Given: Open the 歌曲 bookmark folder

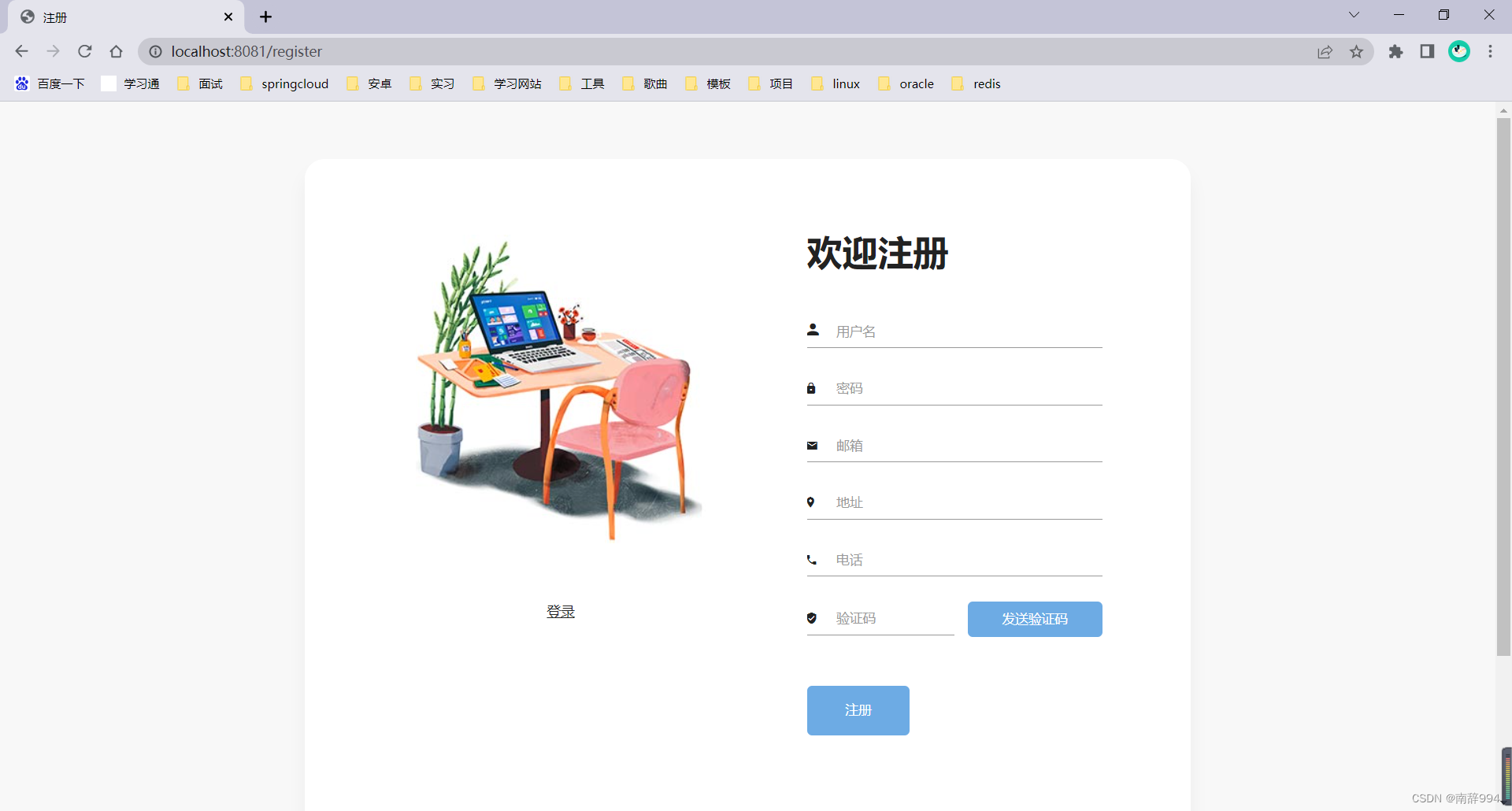Looking at the screenshot, I should point(644,83).
